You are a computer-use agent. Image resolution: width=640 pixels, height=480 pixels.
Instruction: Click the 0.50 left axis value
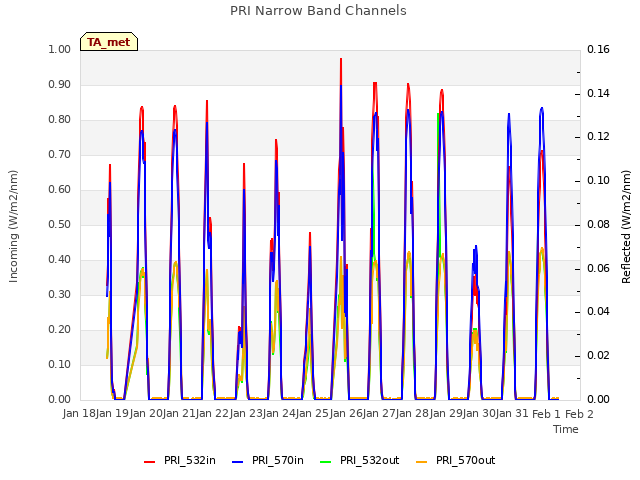coord(60,224)
